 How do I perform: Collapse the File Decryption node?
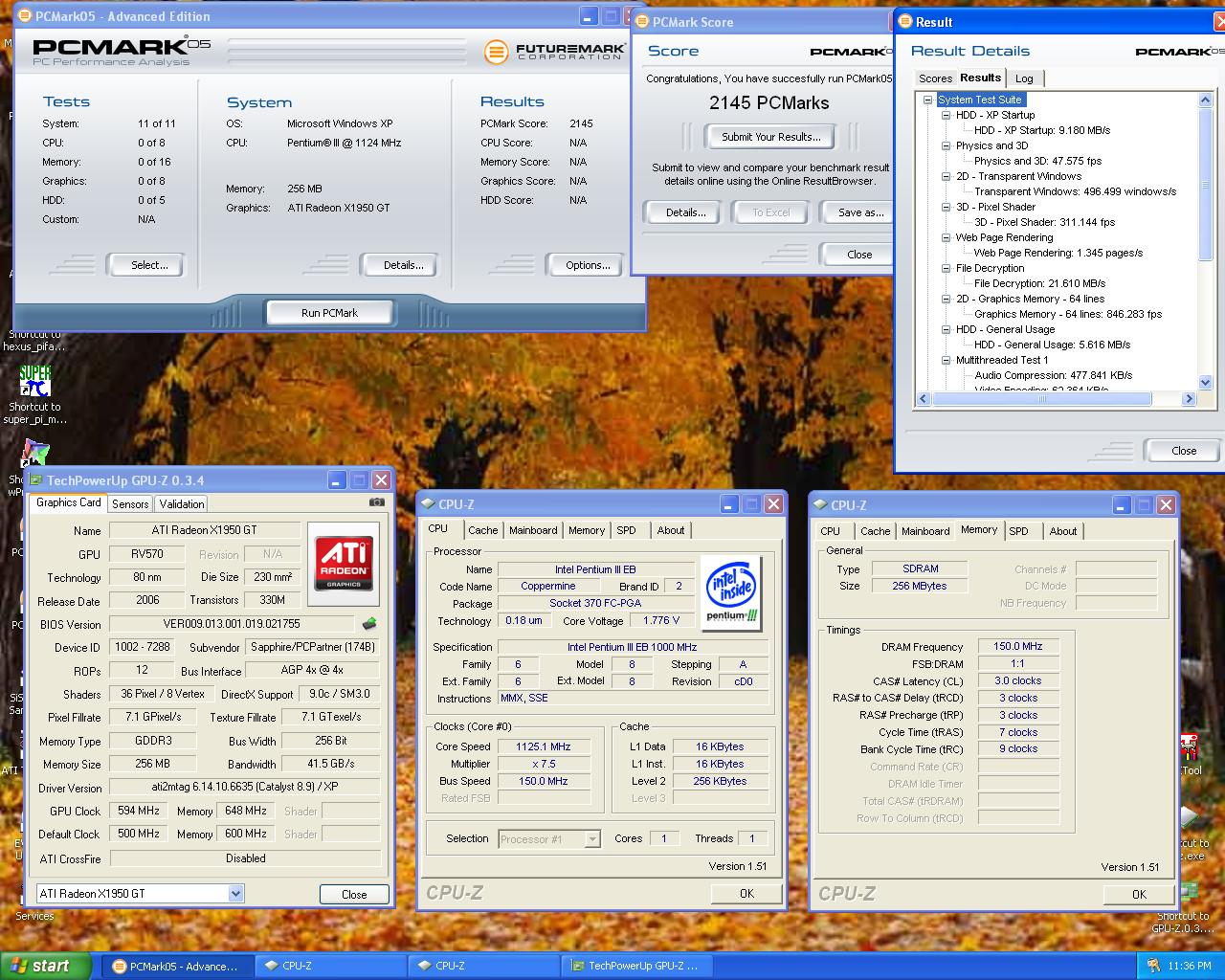click(x=946, y=268)
